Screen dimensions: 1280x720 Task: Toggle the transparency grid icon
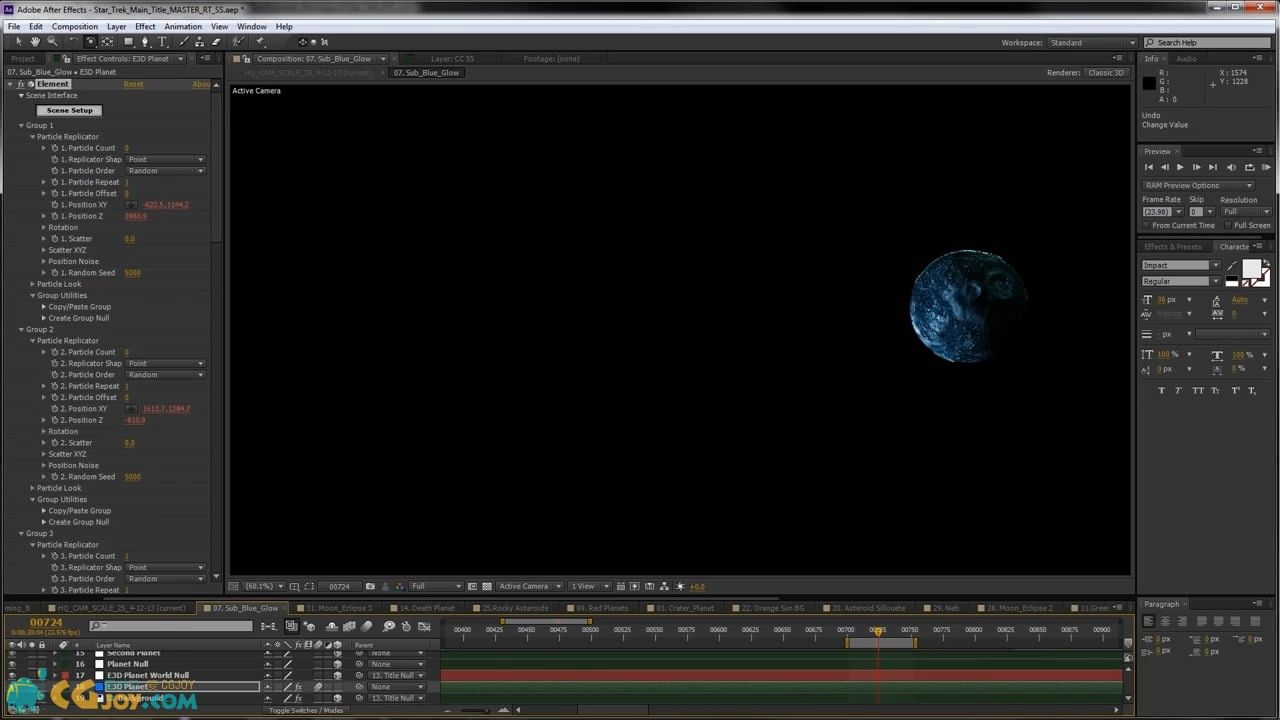[x=487, y=586]
